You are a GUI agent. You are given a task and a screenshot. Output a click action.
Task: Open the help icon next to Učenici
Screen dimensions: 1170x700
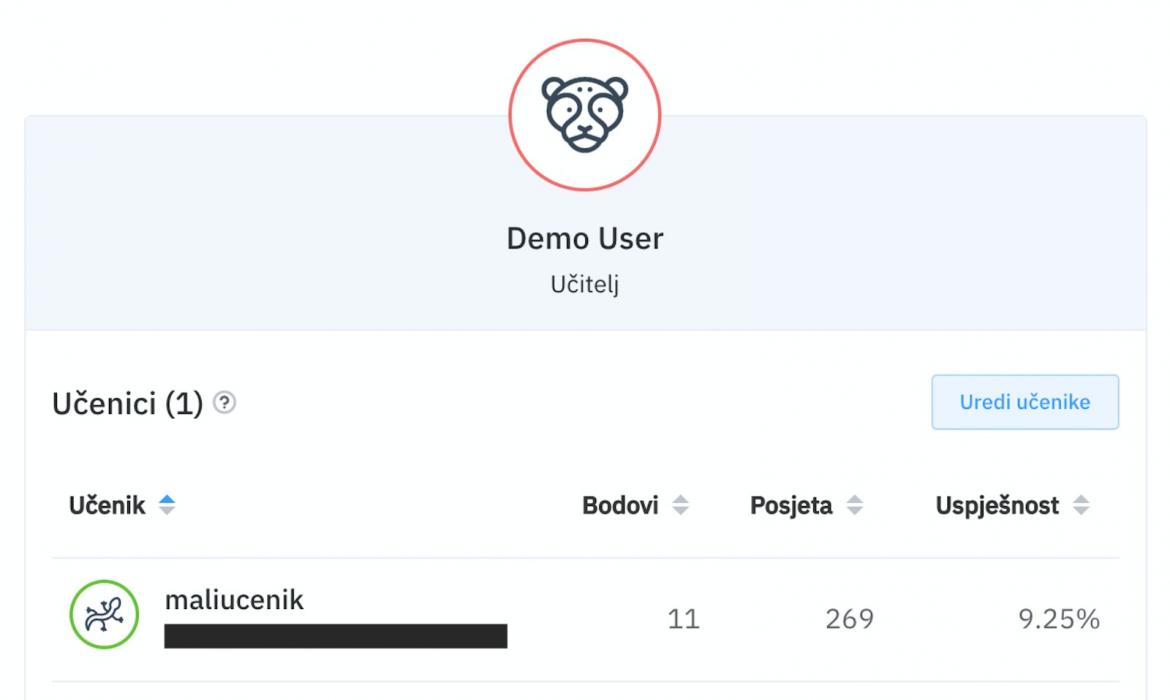point(225,402)
